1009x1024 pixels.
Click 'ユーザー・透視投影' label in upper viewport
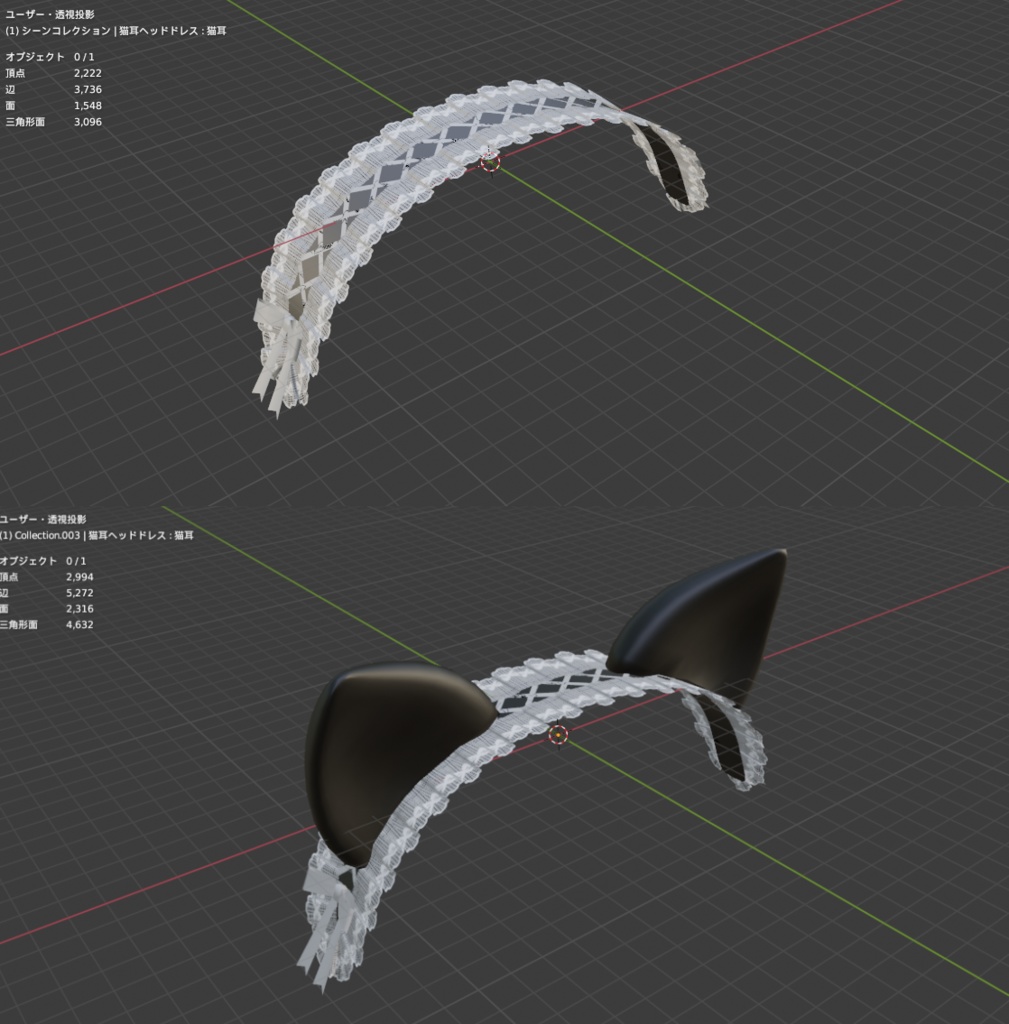click(50, 14)
